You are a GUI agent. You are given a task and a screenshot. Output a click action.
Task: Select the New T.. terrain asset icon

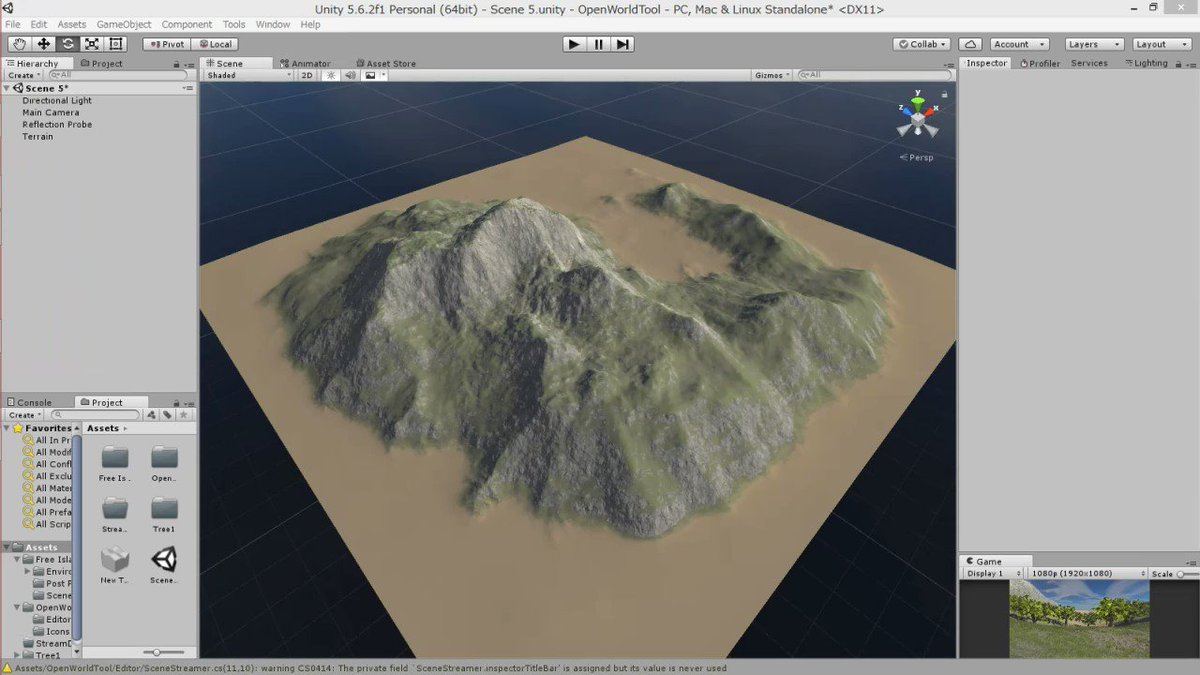[115, 559]
